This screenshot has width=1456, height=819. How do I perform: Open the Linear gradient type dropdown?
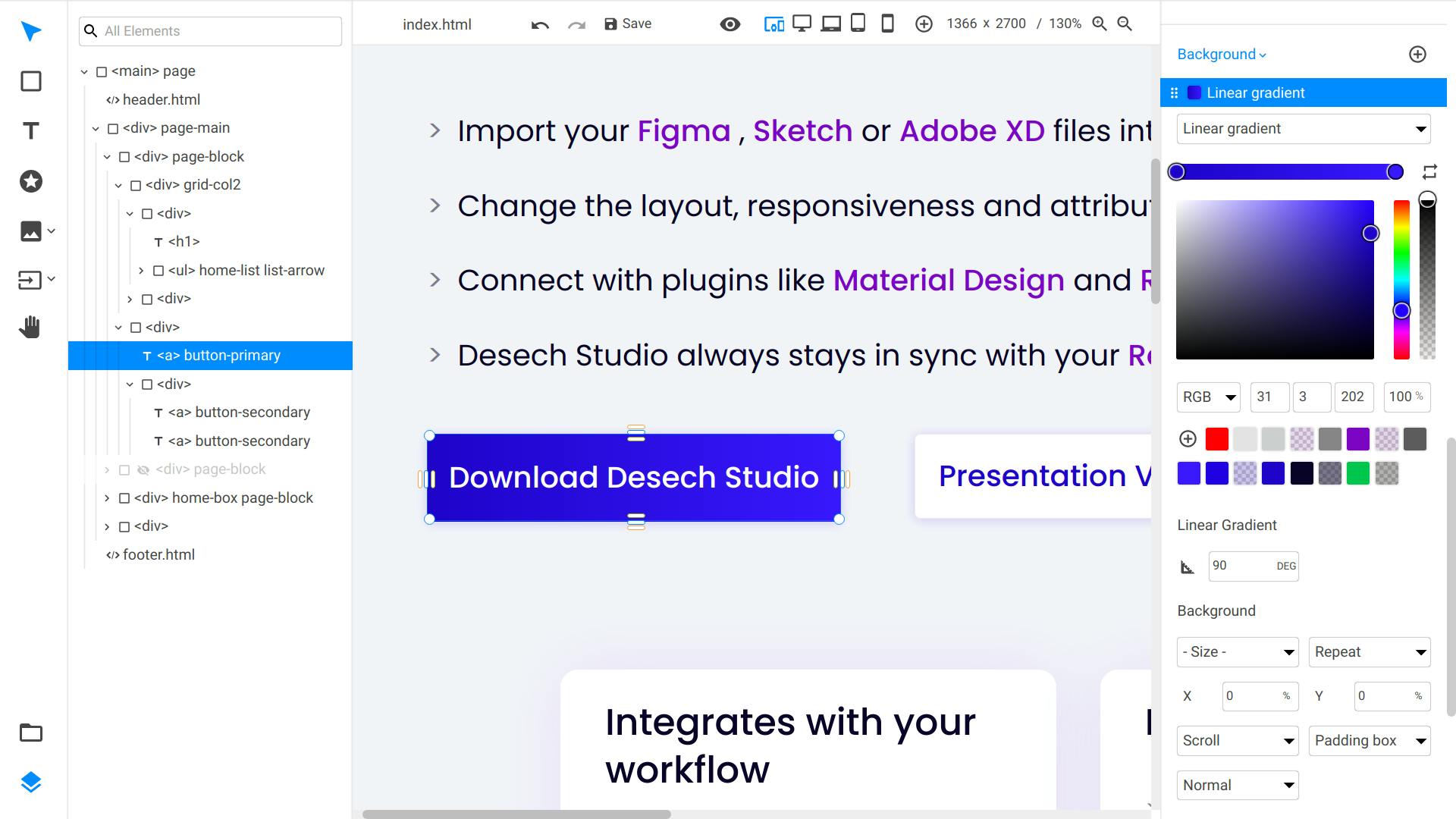(x=1302, y=128)
